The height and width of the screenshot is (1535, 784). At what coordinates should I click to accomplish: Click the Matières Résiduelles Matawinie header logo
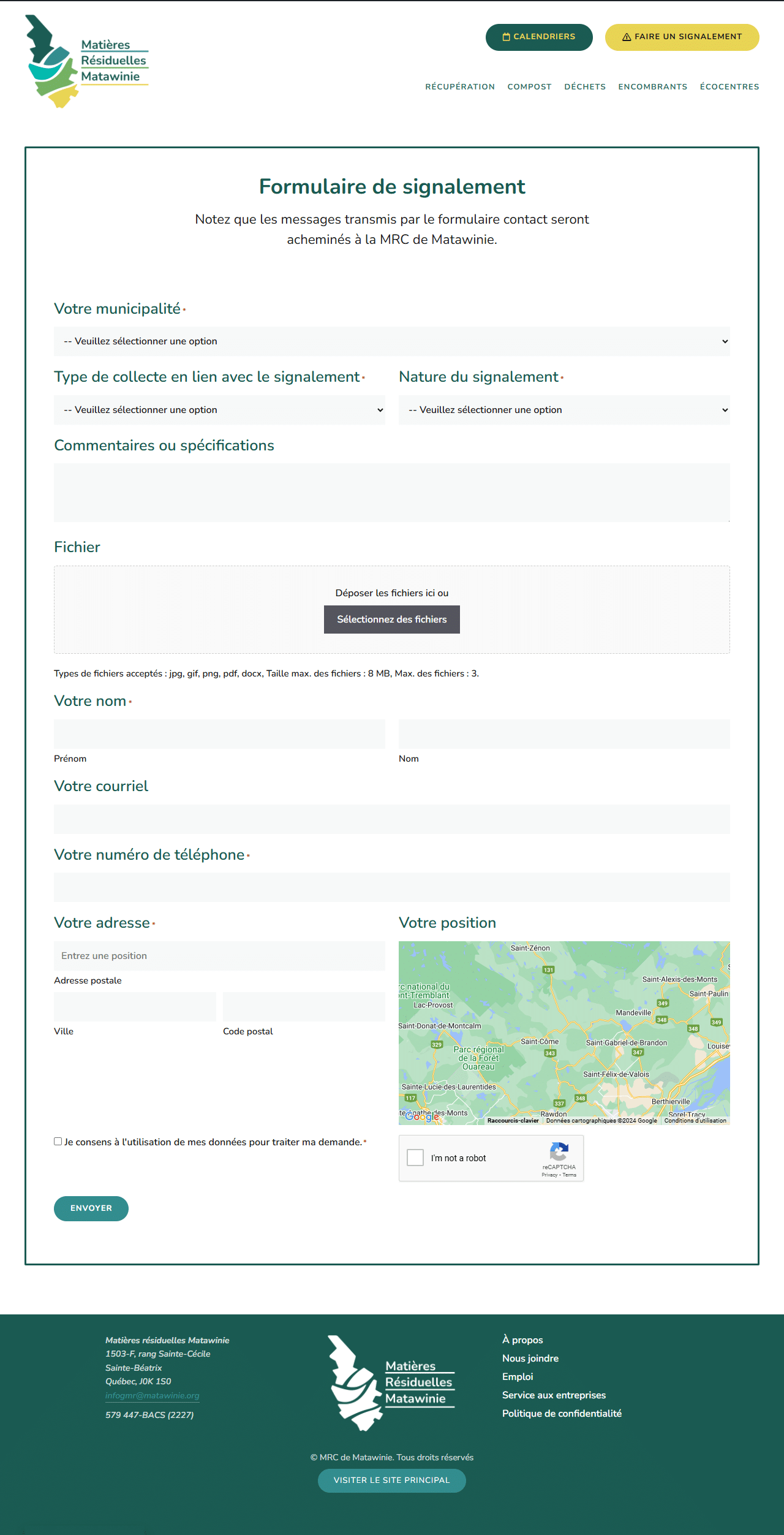coord(86,61)
